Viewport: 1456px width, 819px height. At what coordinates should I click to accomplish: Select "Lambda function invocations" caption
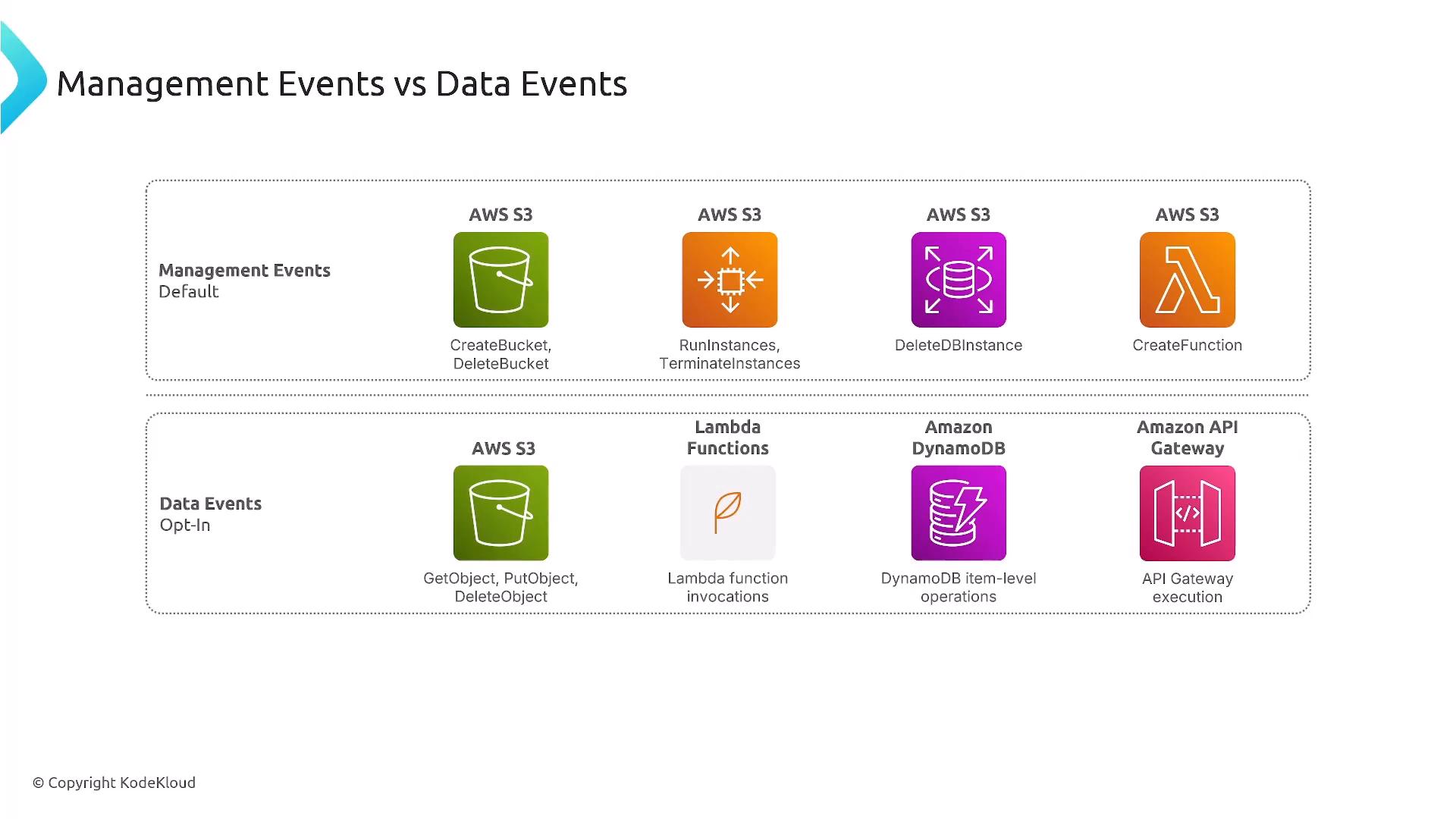(x=728, y=587)
